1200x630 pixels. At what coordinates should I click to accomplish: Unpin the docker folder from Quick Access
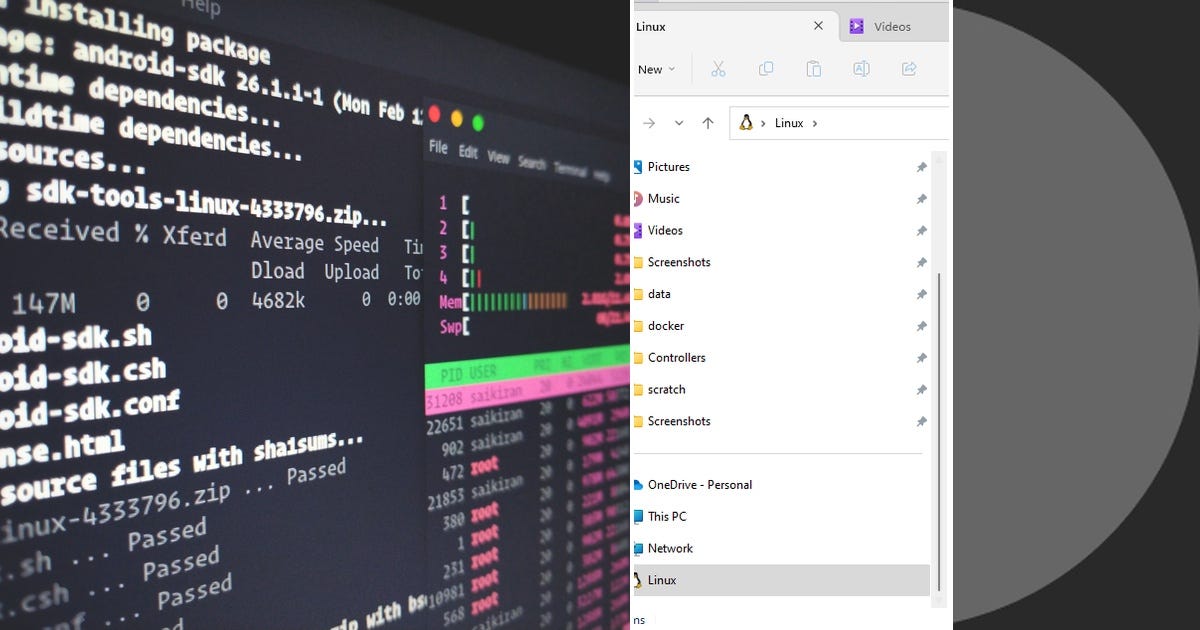tap(921, 326)
